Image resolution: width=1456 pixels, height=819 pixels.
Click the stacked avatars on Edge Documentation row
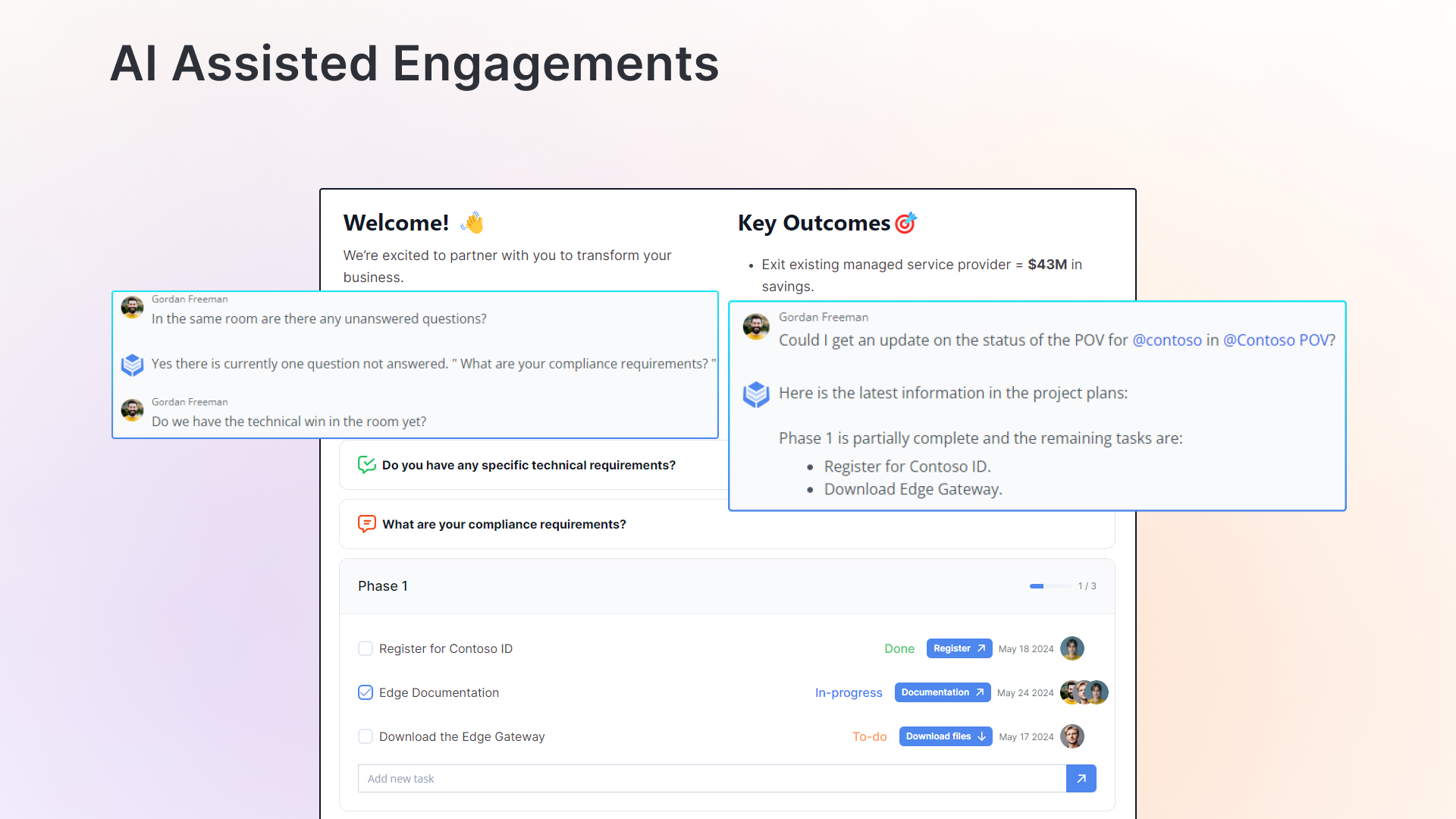[x=1084, y=692]
